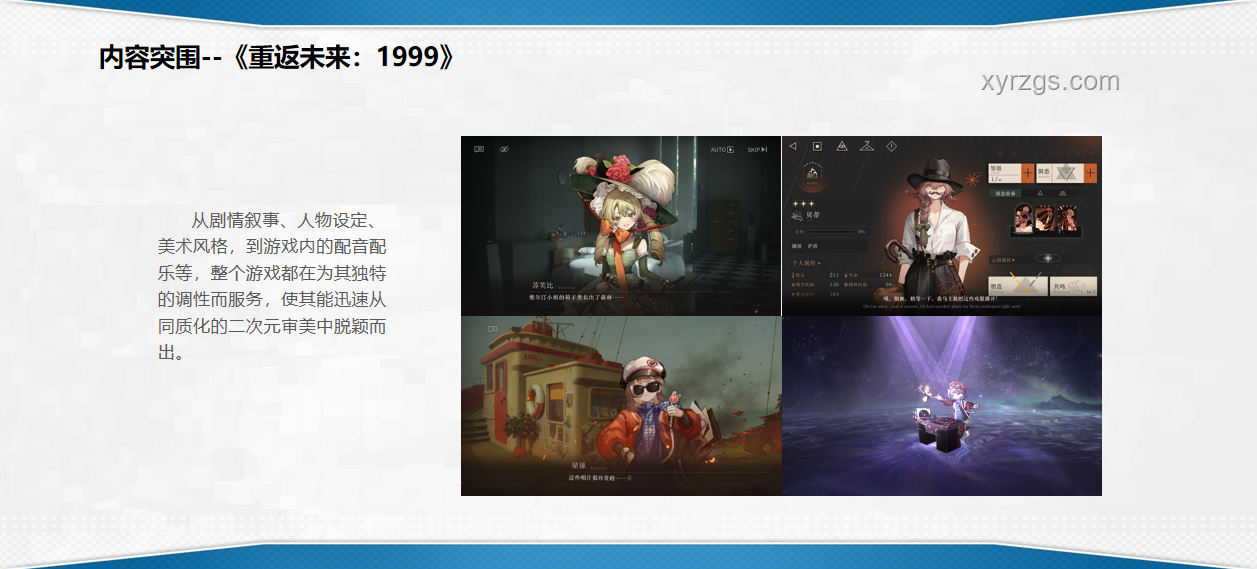
Task: Enable AUTO playback in story scene
Action: [x=722, y=149]
